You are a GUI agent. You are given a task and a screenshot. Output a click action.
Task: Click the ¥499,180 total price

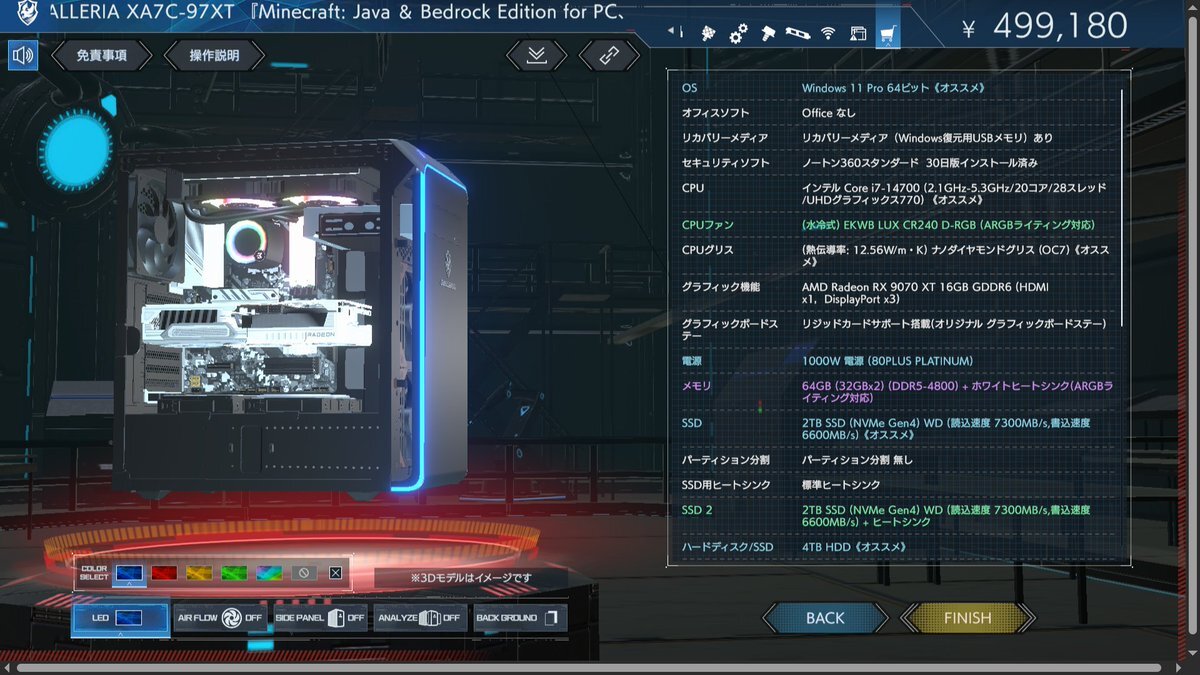tap(1045, 26)
